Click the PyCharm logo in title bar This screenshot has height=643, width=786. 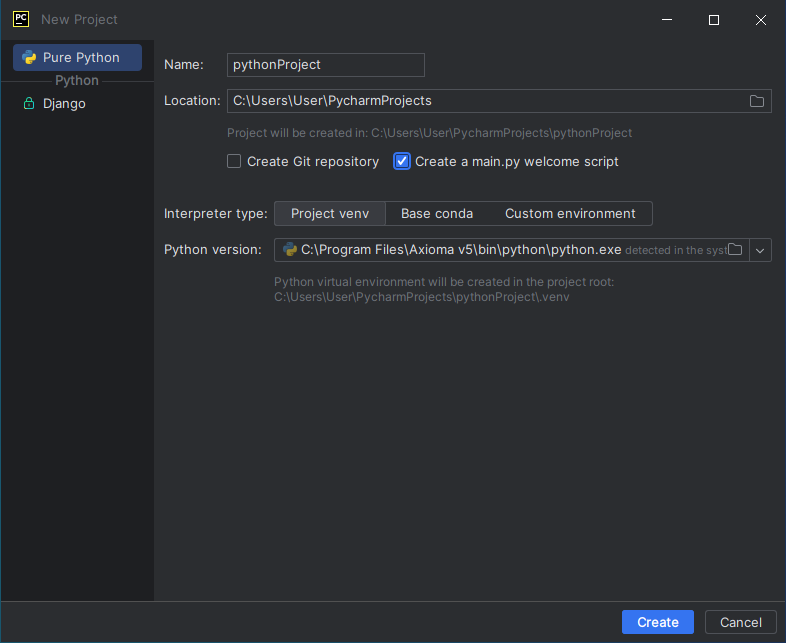pos(20,19)
